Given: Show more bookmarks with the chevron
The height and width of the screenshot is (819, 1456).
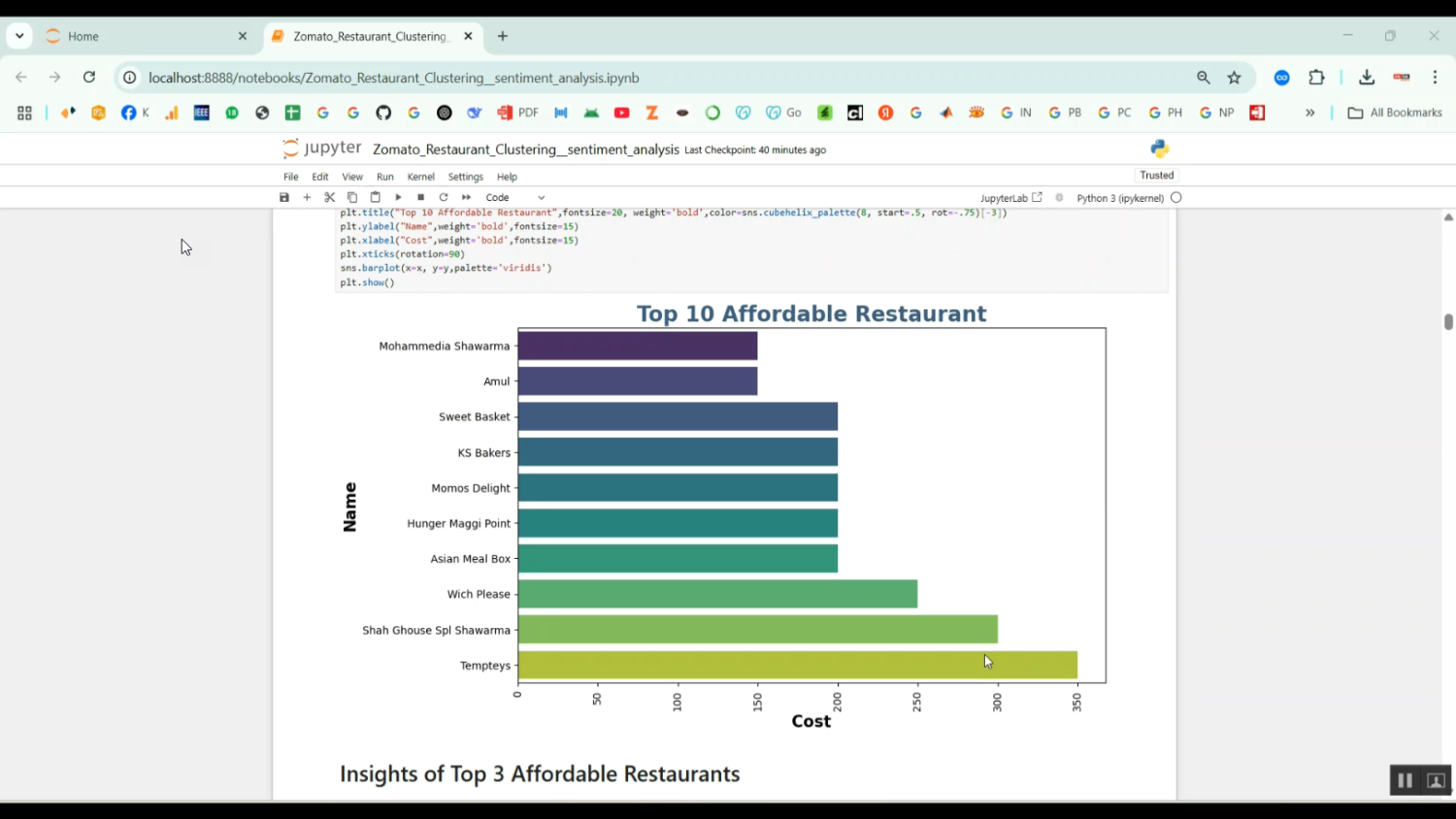Looking at the screenshot, I should pyautogui.click(x=1310, y=114).
